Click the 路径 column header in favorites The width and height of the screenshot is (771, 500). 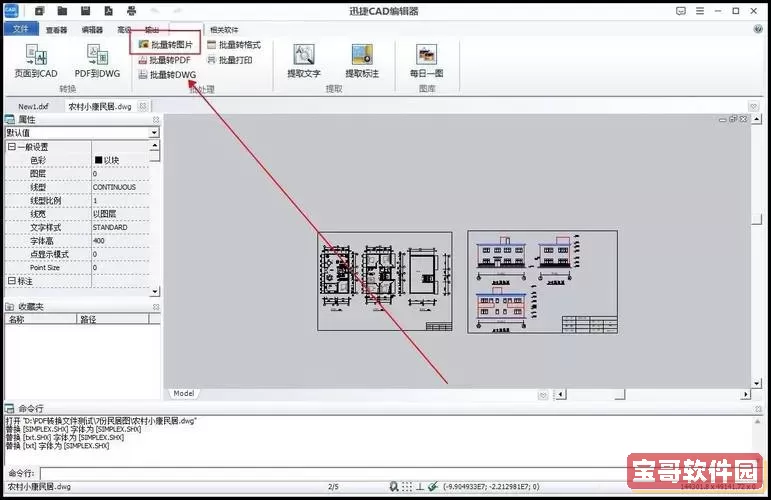pyautogui.click(x=113, y=320)
